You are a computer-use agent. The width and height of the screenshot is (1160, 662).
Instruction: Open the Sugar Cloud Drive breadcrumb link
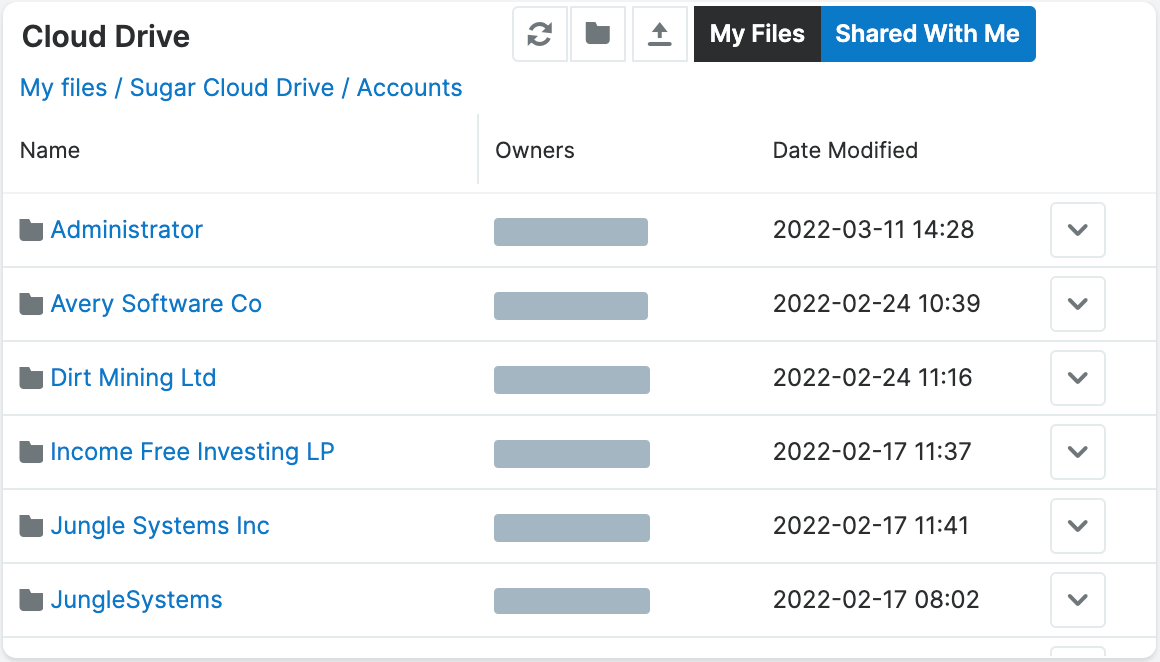click(234, 88)
